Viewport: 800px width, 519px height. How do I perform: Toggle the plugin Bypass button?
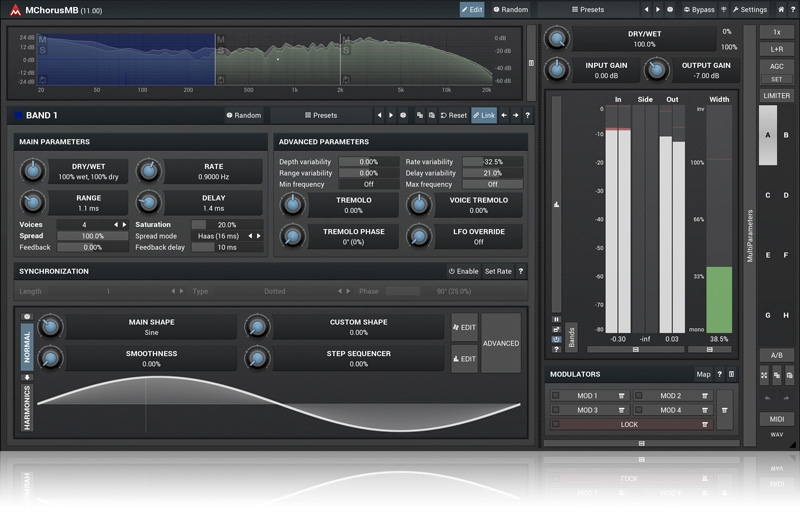point(698,9)
